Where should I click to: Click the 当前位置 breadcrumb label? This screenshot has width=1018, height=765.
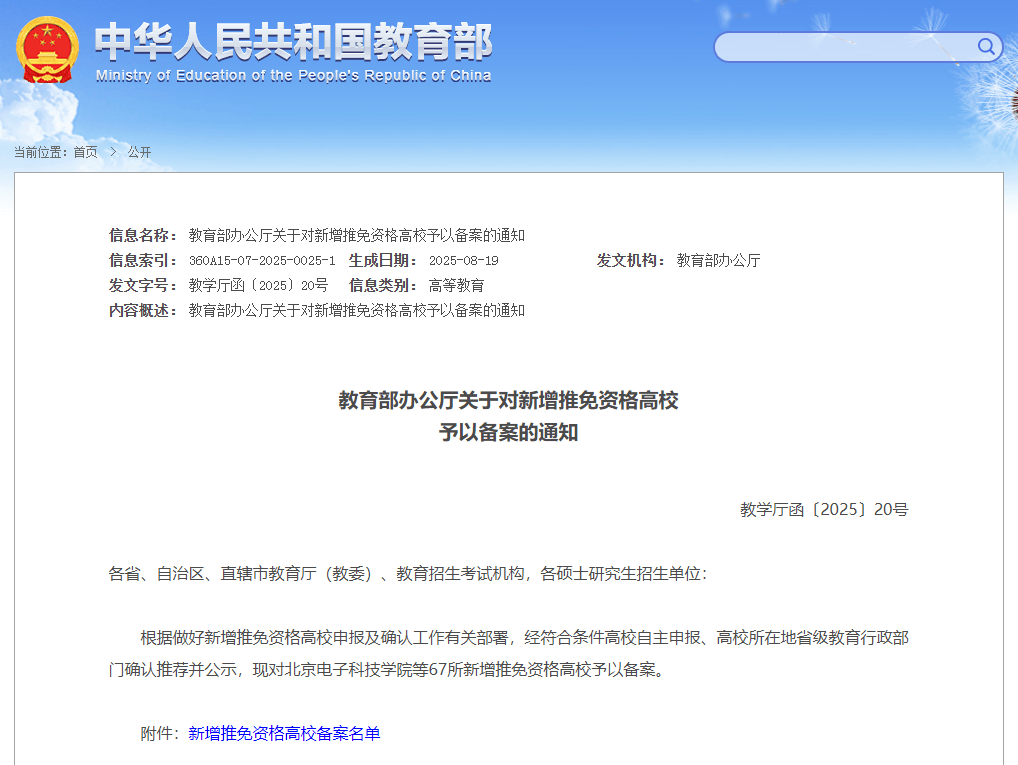tap(41, 152)
